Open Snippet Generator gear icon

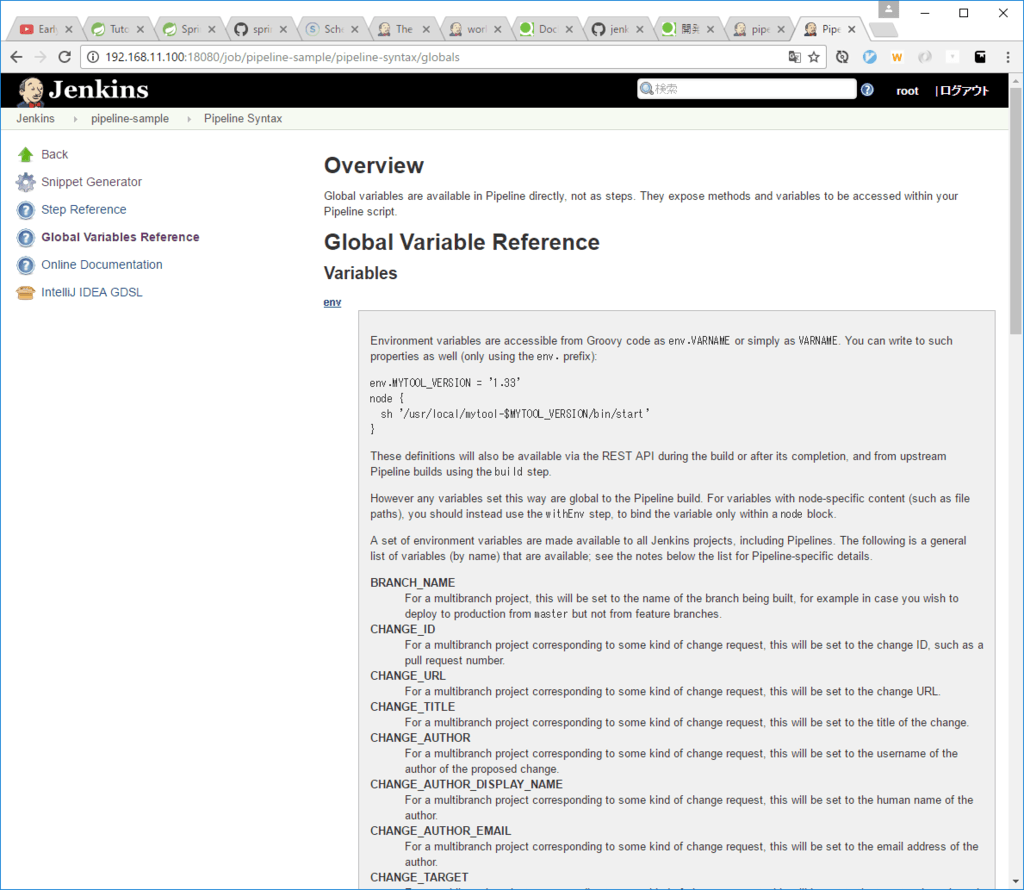[x=25, y=182]
